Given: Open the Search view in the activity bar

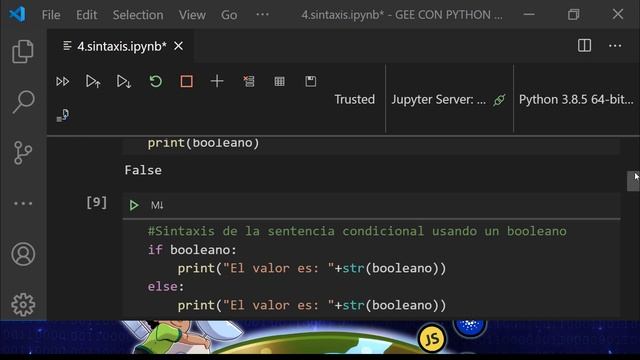Looking at the screenshot, I should [23, 102].
